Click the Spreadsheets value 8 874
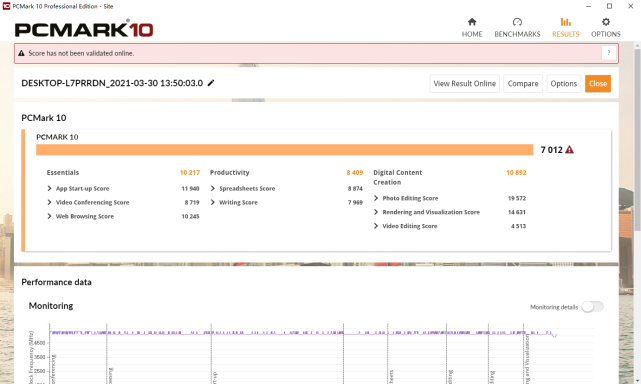641x384 pixels. 355,189
